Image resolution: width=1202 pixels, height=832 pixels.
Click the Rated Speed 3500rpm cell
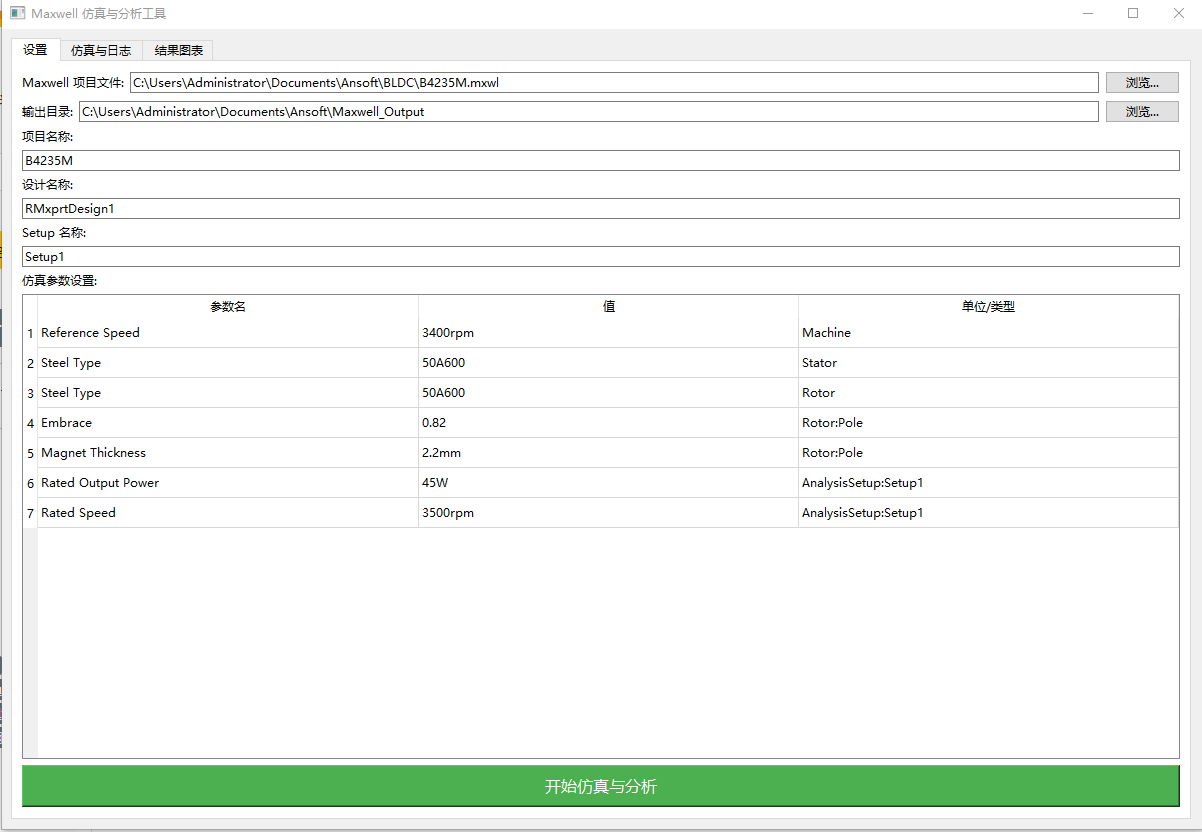(x=608, y=513)
